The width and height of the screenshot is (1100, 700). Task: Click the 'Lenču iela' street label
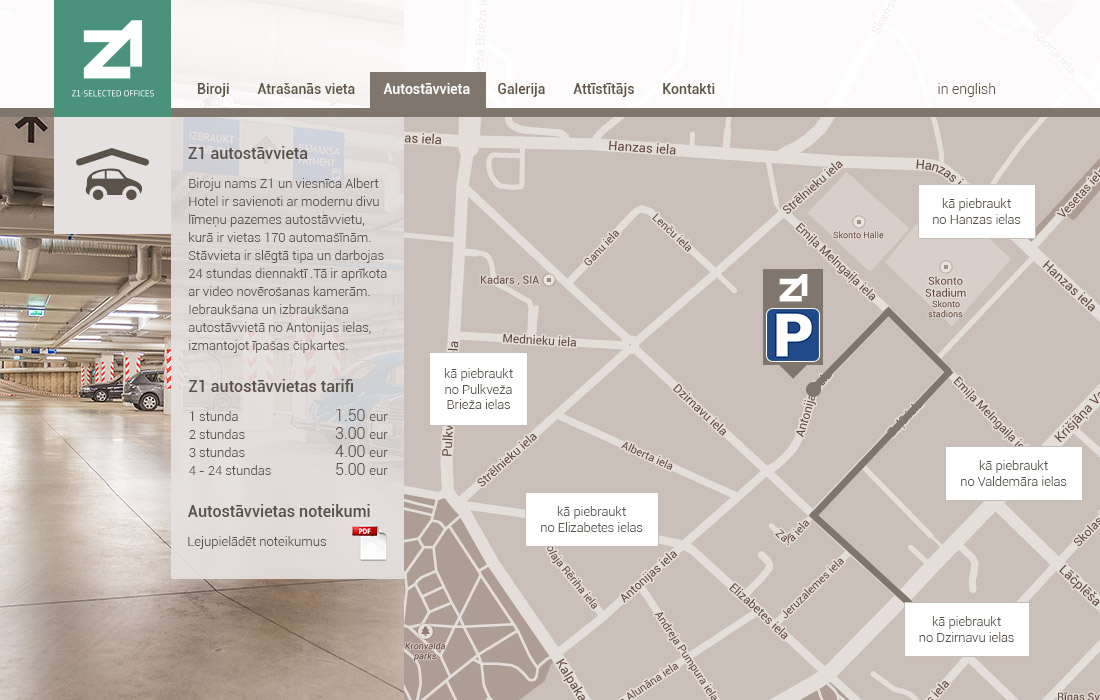[672, 232]
